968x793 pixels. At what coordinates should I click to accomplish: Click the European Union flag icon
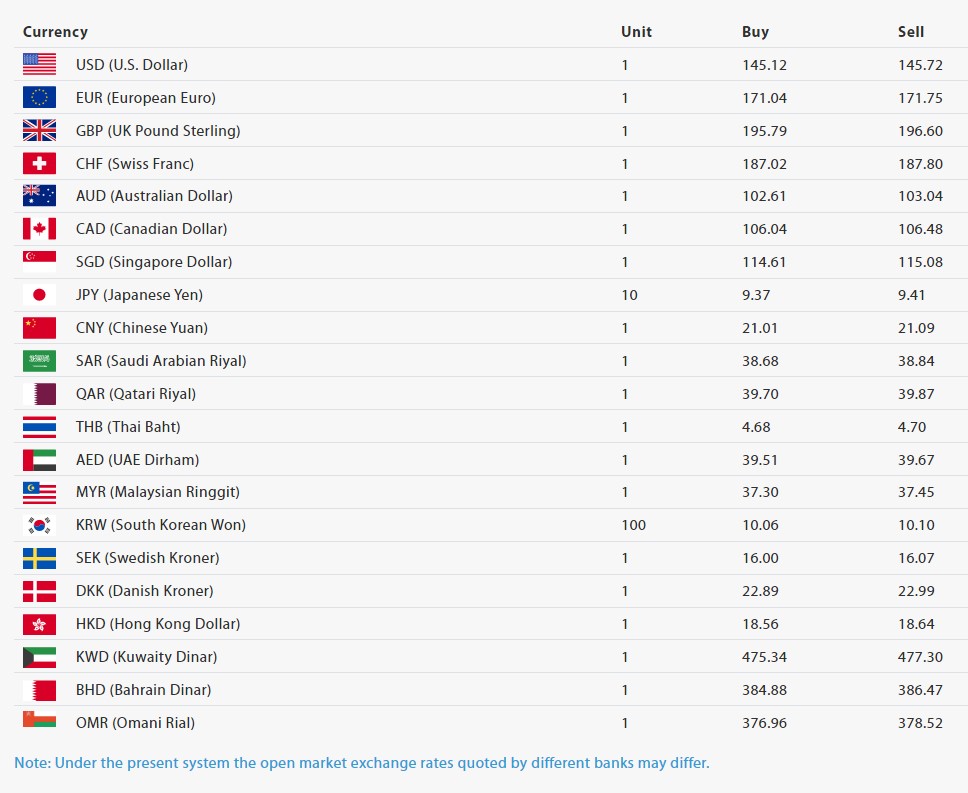point(39,98)
